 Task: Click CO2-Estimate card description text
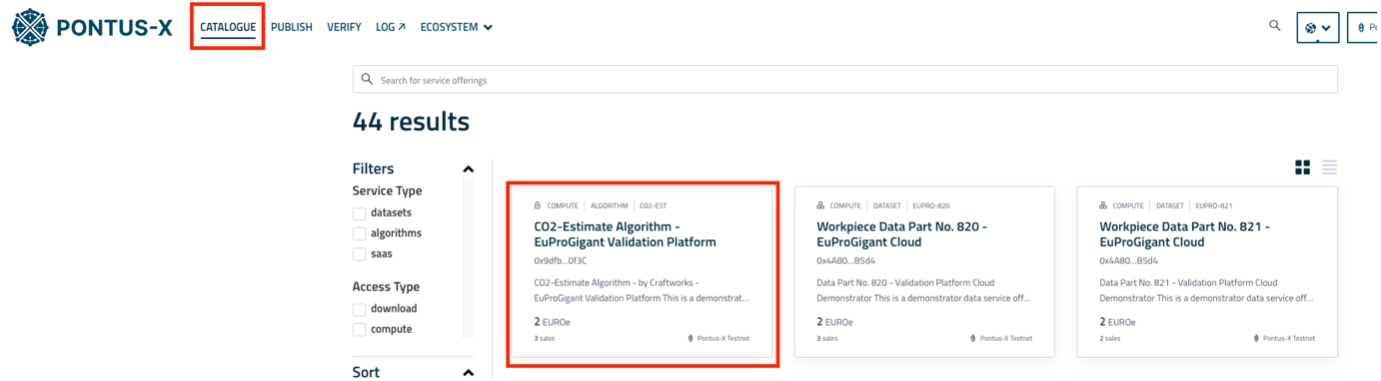(641, 290)
